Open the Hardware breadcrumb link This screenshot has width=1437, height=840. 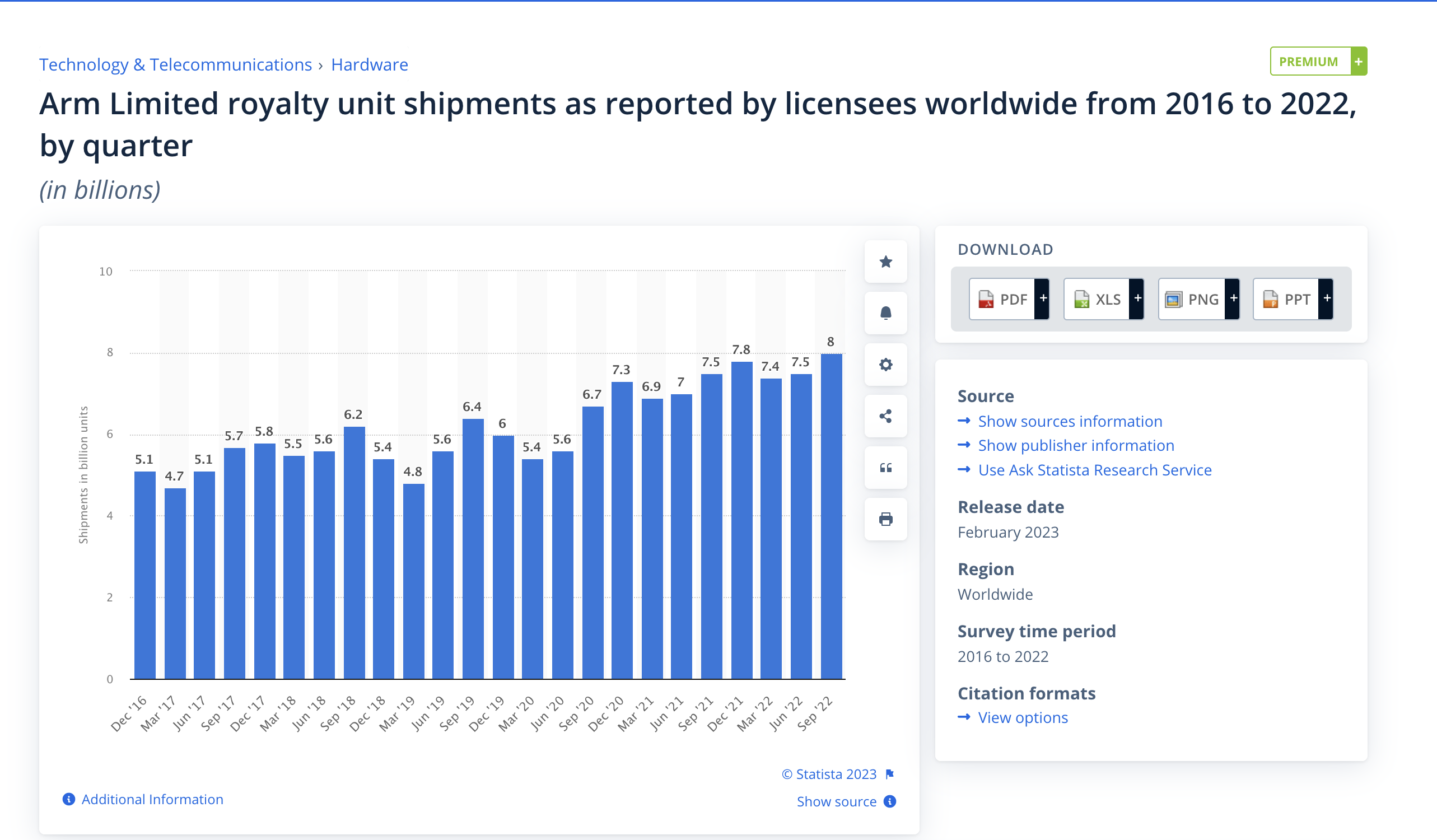[x=370, y=64]
